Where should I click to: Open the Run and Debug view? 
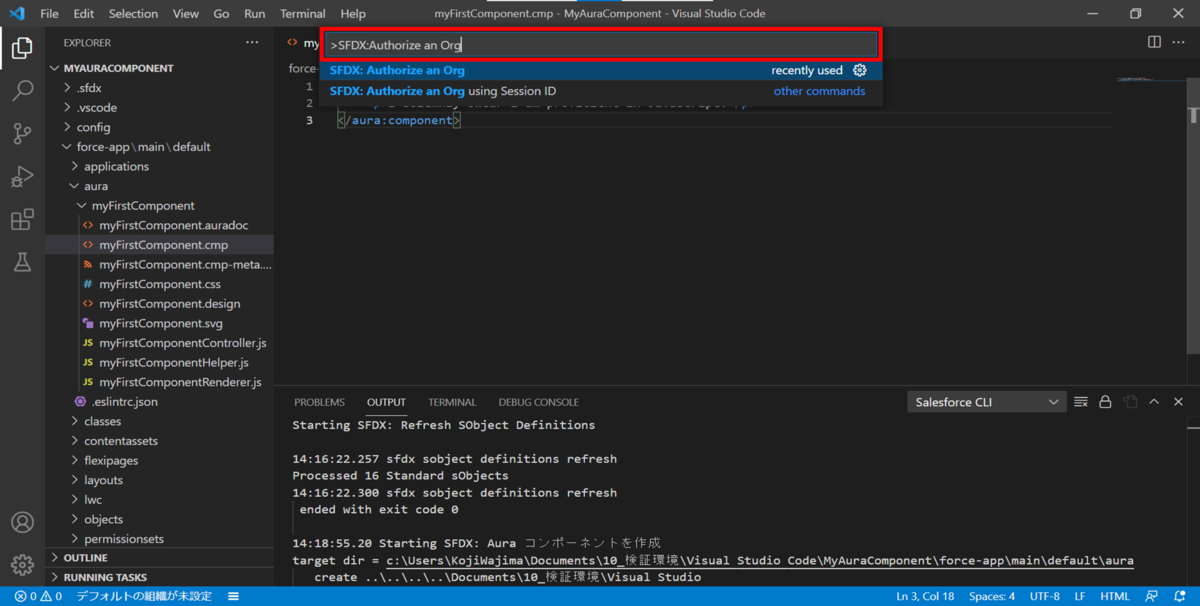22,177
